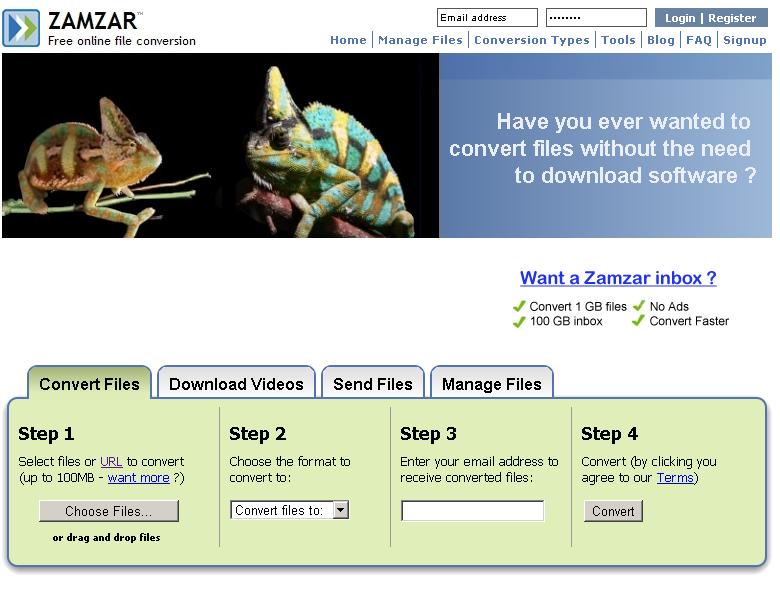
Task: Click the Step 2 heading
Action: click(x=257, y=434)
